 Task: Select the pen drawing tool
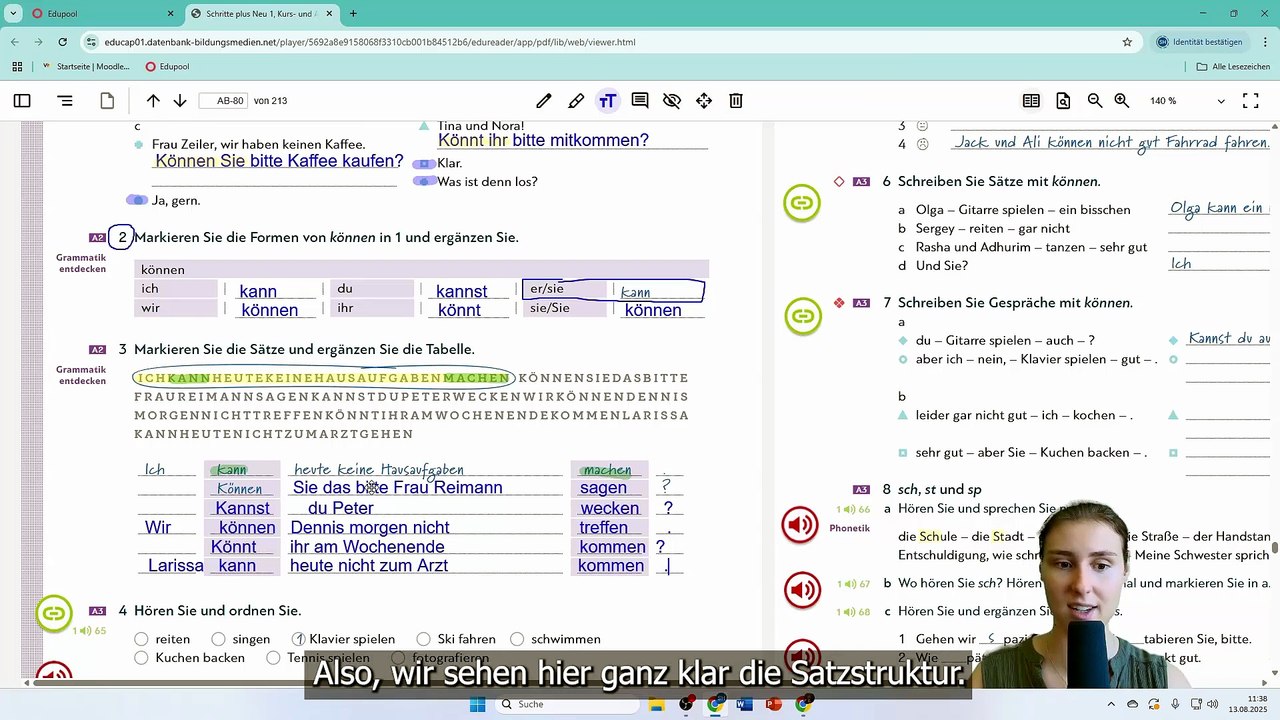click(544, 101)
